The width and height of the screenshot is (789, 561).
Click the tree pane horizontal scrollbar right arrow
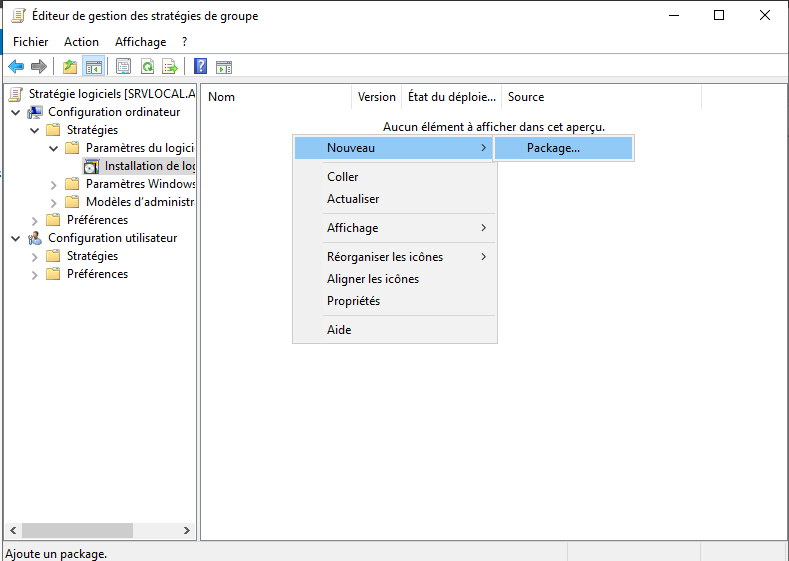(x=187, y=531)
